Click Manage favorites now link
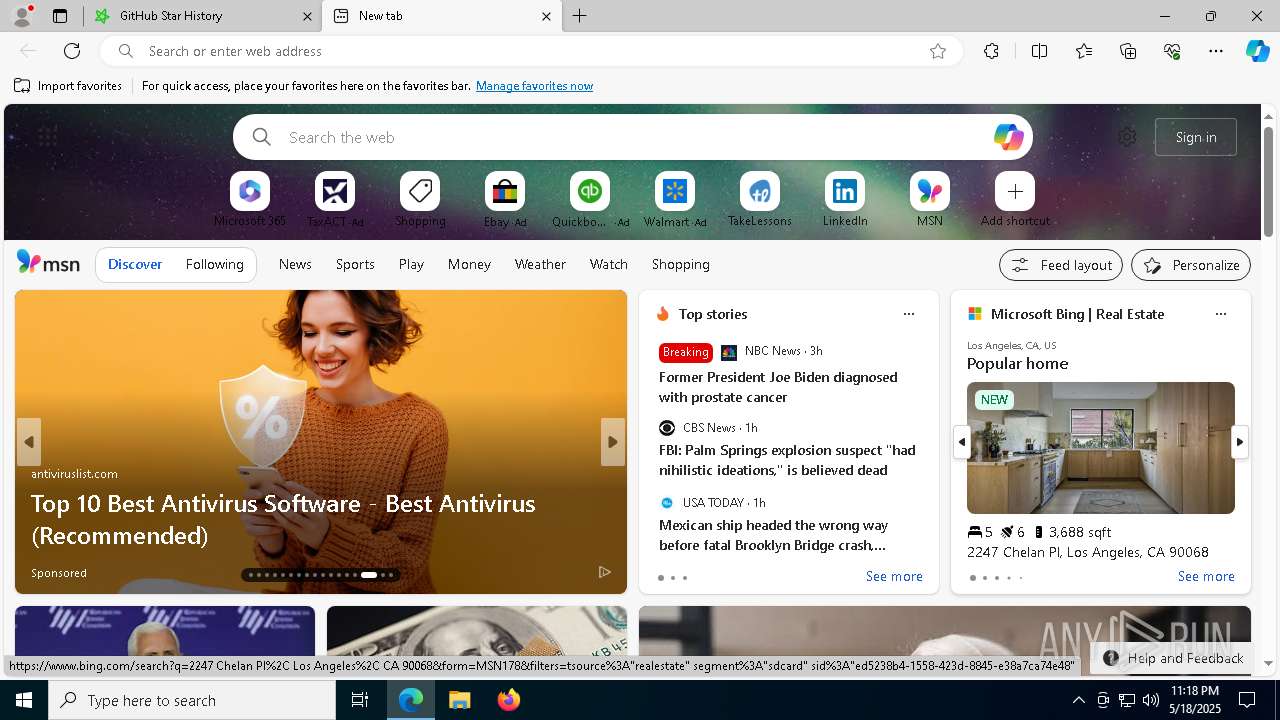This screenshot has height=720, width=1280. coord(534,86)
